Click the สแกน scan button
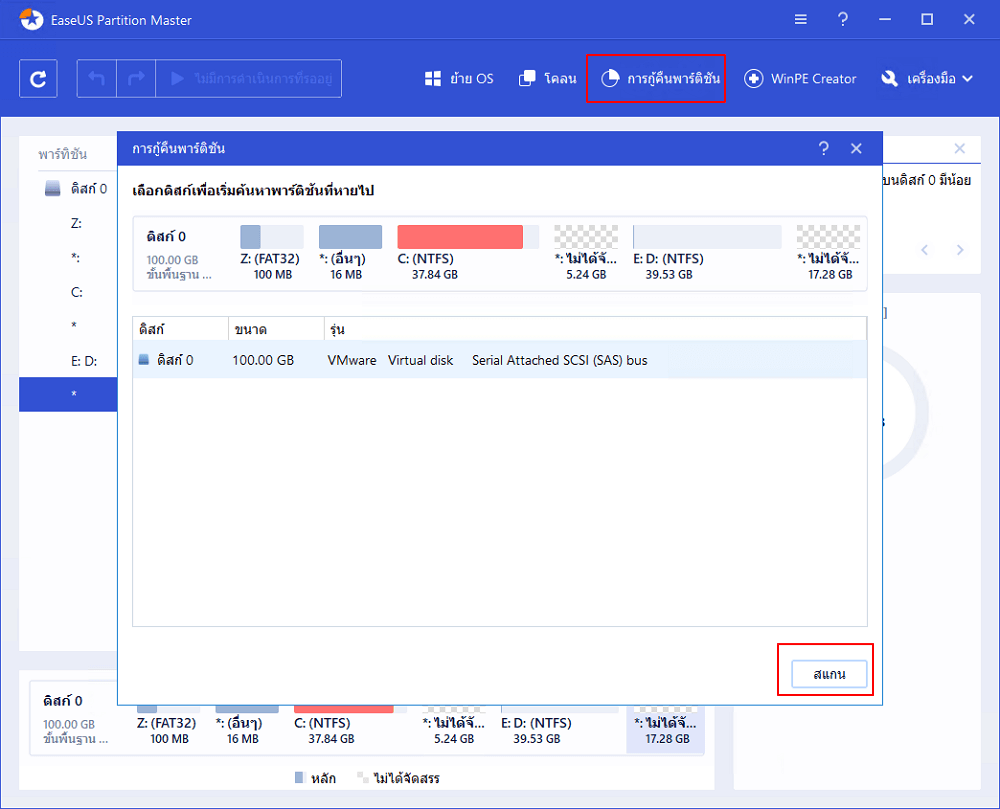 [x=829, y=674]
